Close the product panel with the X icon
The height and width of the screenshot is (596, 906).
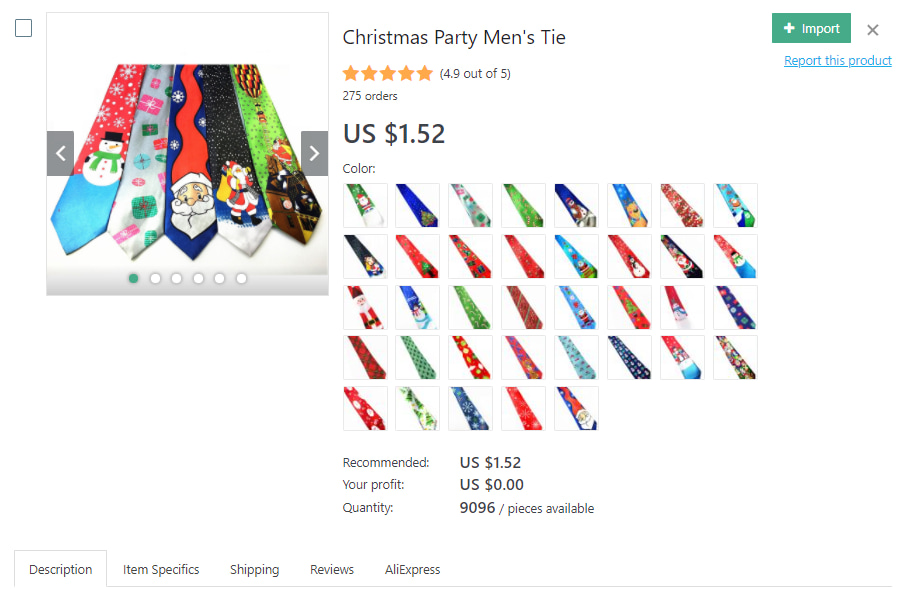873,30
